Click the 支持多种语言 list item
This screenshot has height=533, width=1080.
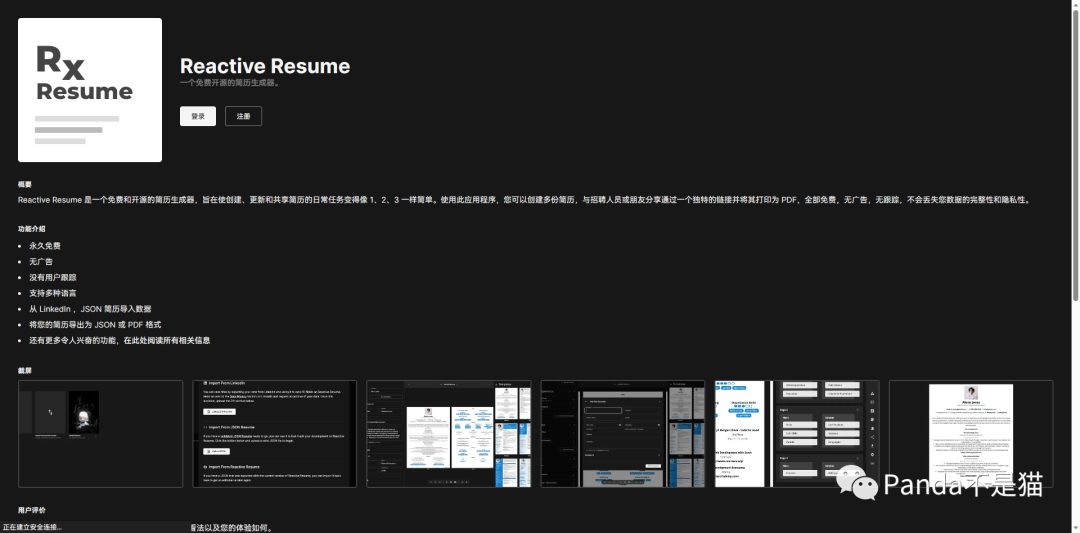52,293
